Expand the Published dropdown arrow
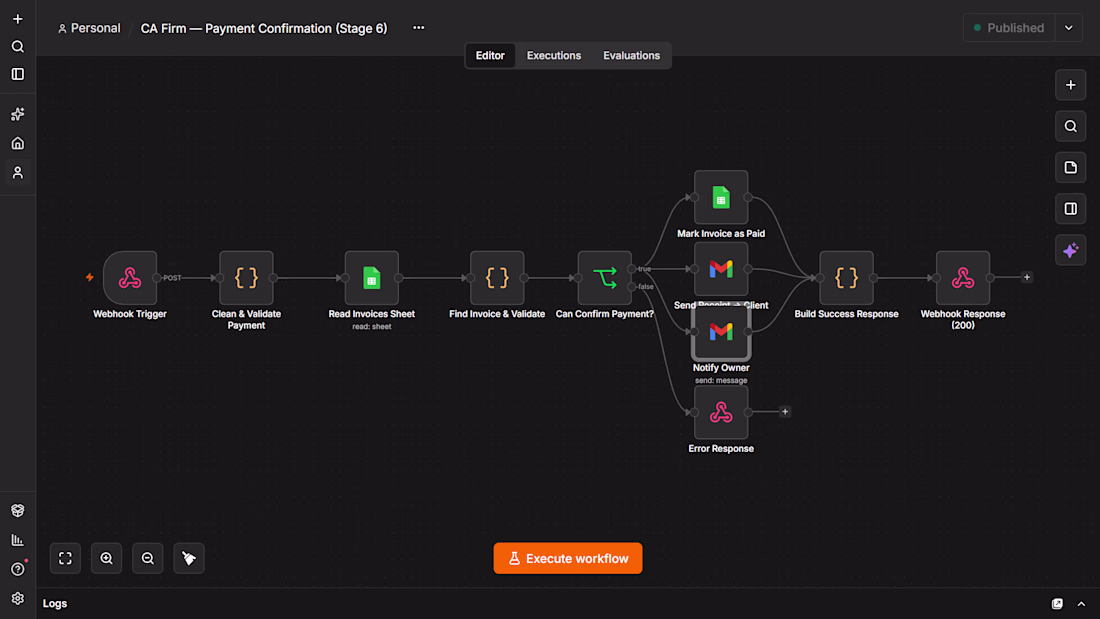 1069,28
